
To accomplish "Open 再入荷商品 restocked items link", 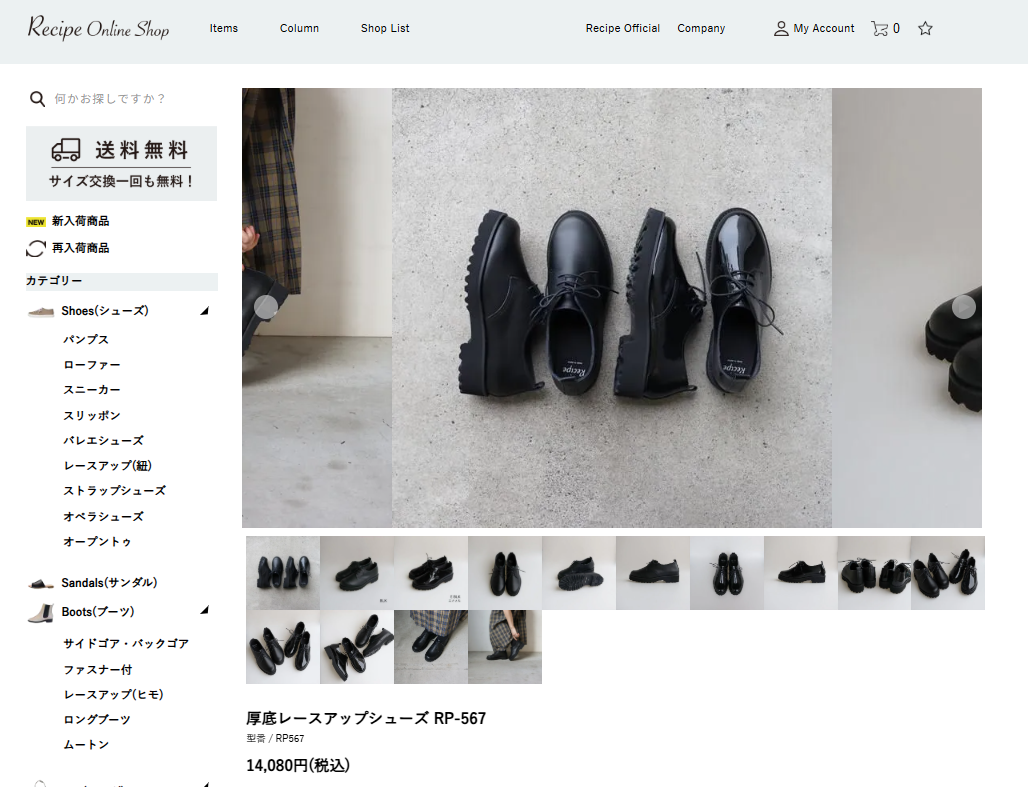I will pyautogui.click(x=81, y=248).
